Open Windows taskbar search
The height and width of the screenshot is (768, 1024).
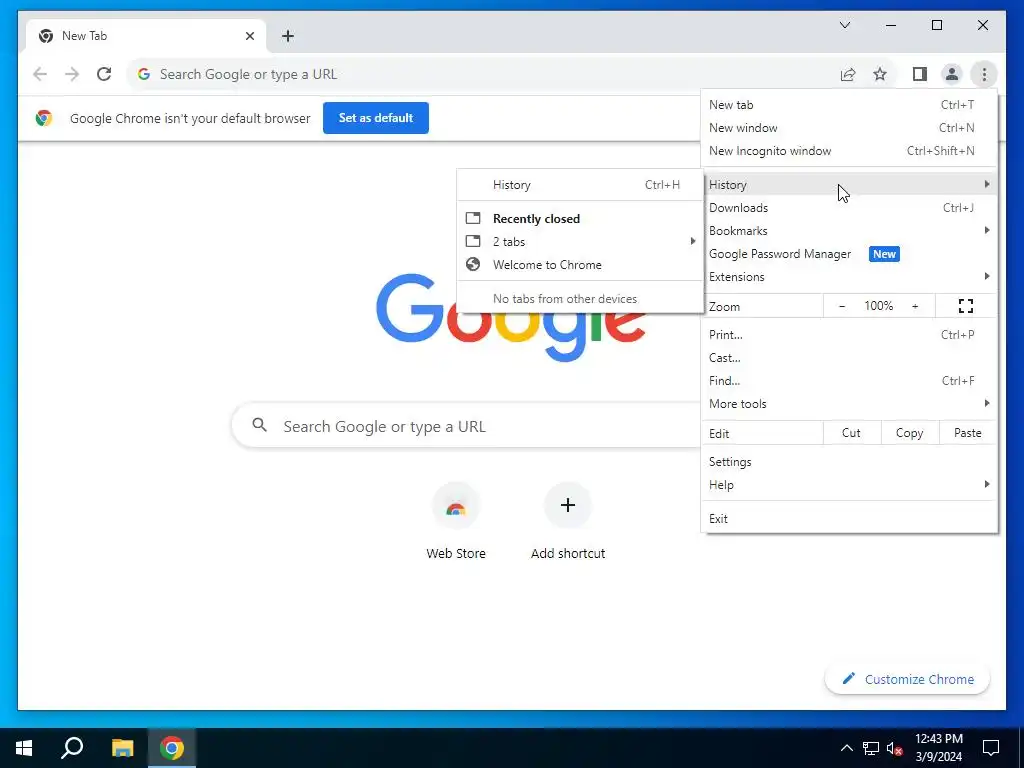pos(72,748)
